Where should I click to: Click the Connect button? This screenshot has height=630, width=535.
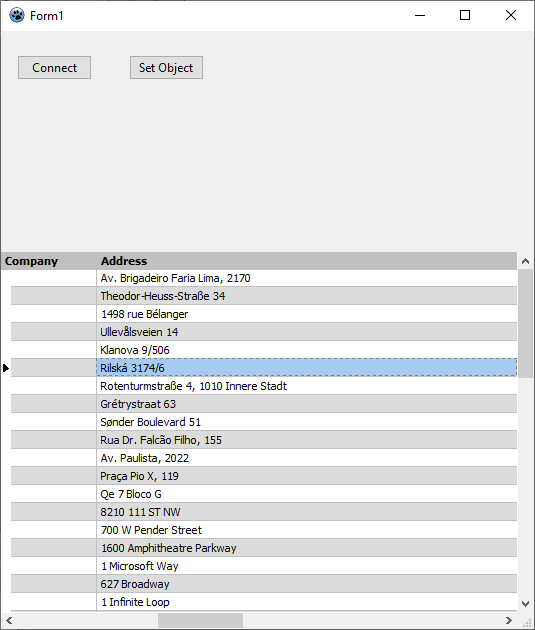[x=54, y=68]
